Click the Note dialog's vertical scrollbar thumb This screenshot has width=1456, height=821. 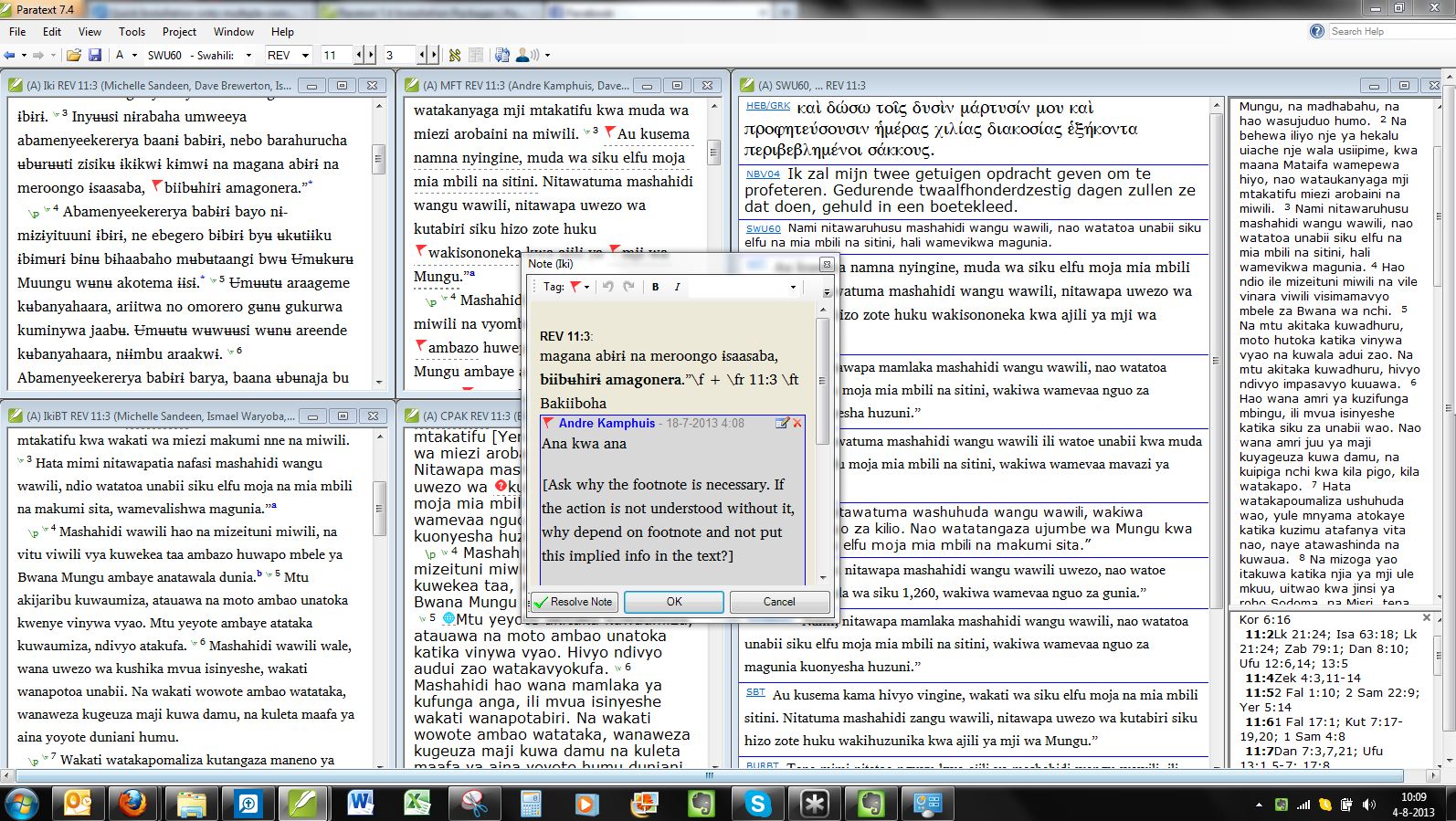pos(822,382)
